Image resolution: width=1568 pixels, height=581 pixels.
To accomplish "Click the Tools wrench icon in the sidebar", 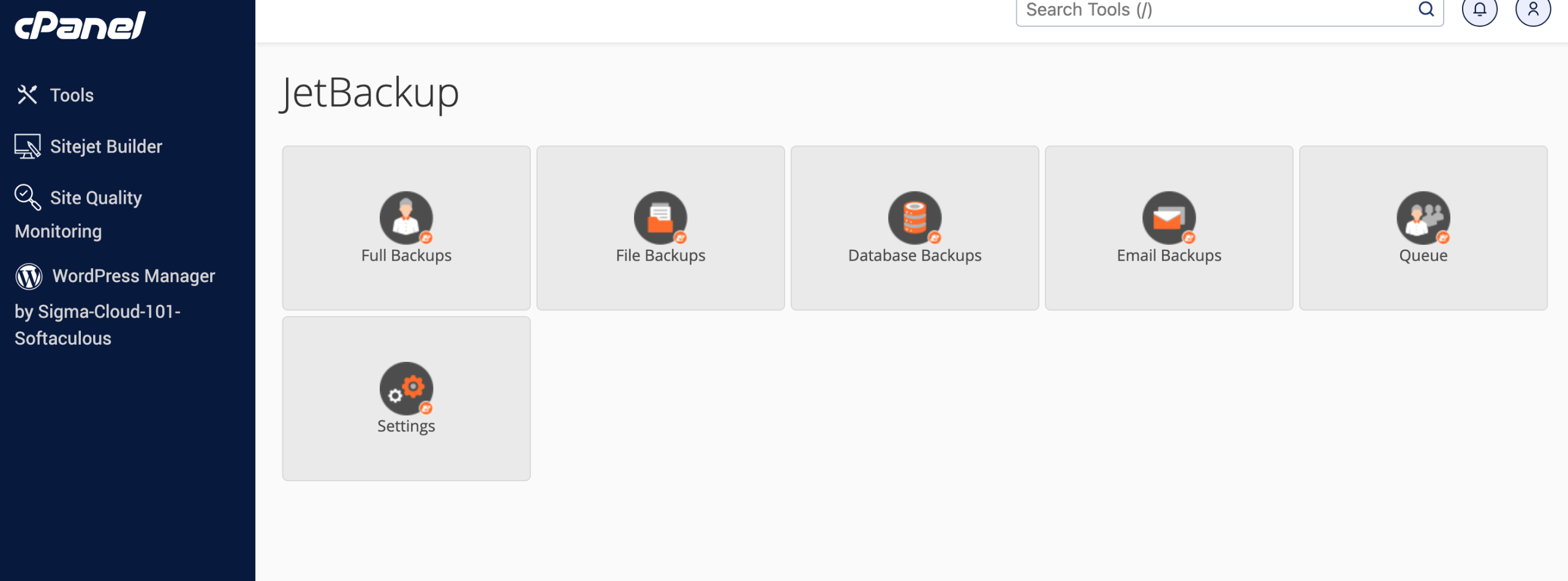I will [x=27, y=95].
